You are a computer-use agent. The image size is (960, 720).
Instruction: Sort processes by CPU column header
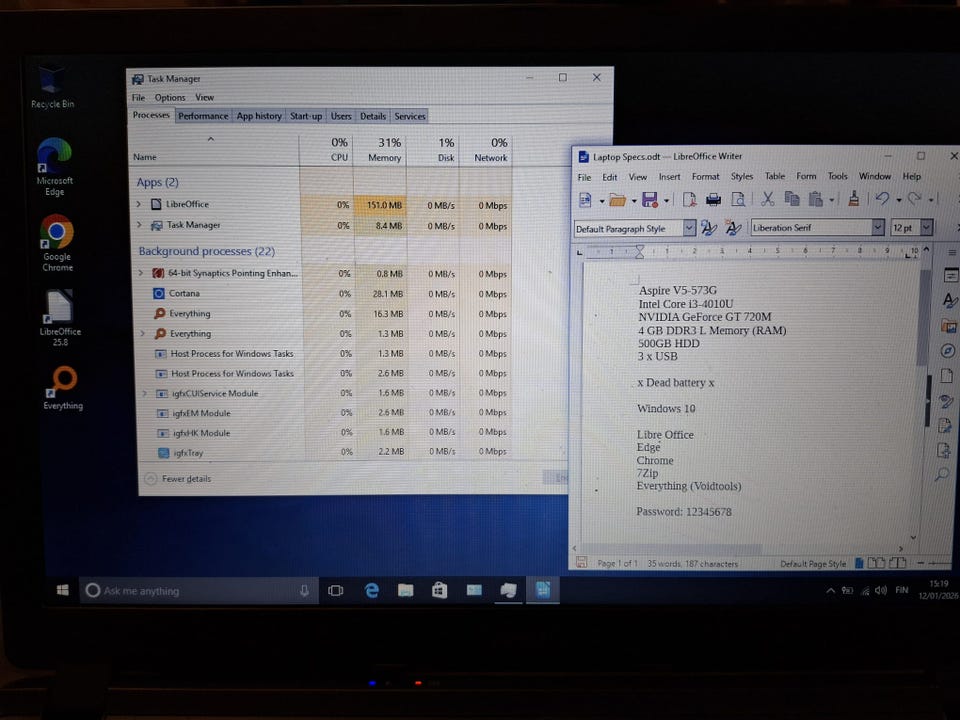tap(328, 149)
